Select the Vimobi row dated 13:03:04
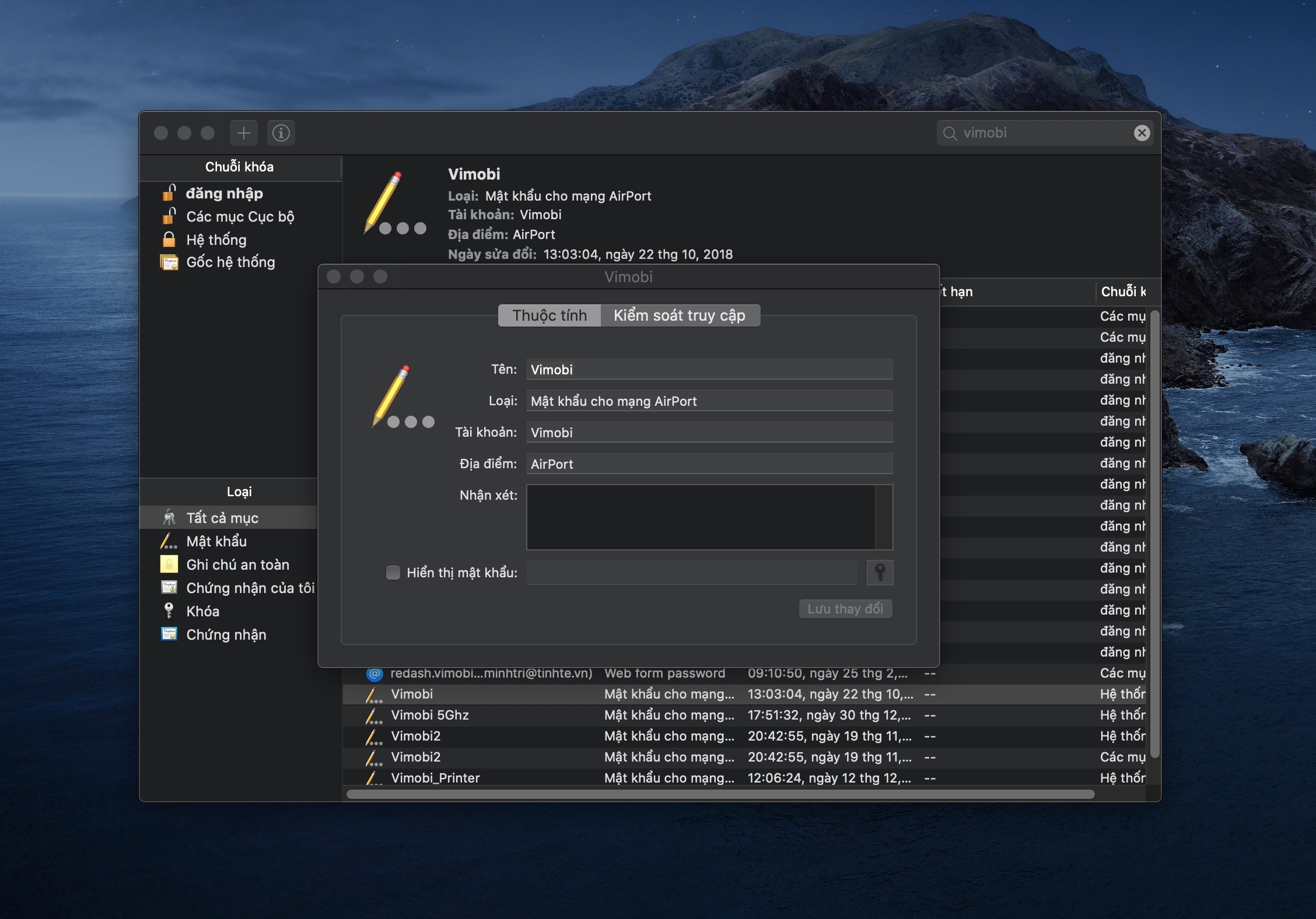The height and width of the screenshot is (919, 1316). coord(744,694)
